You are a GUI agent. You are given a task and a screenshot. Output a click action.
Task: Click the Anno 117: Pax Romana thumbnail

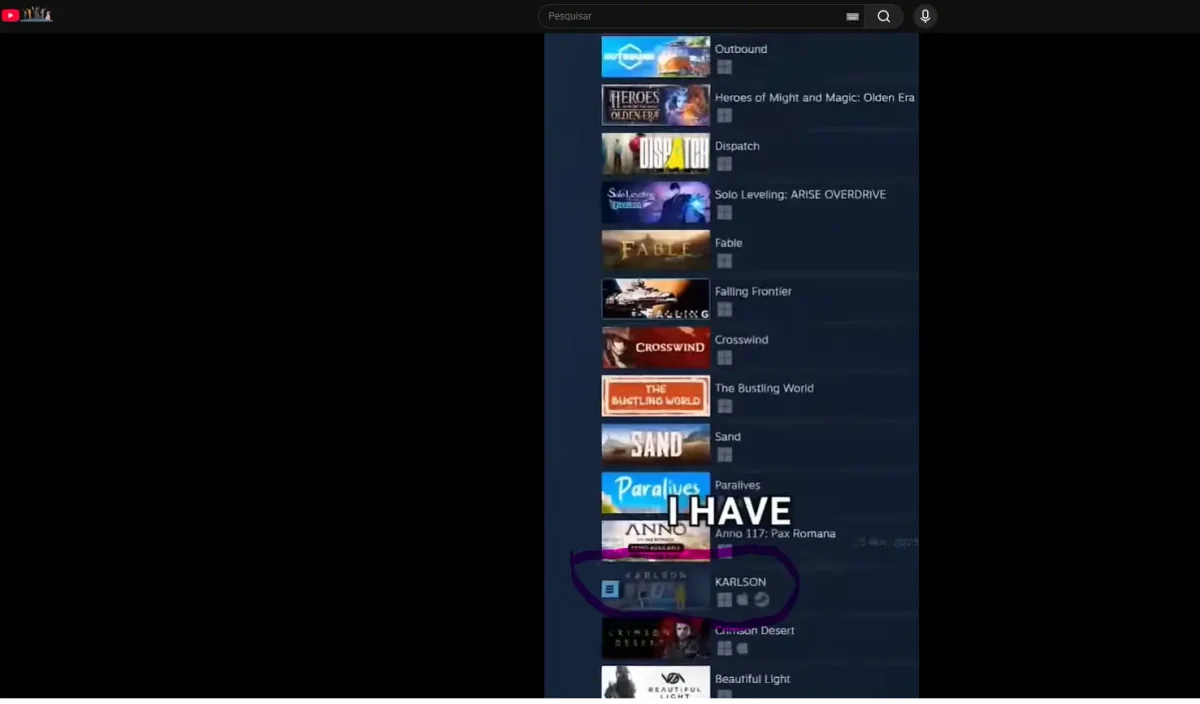tap(655, 540)
